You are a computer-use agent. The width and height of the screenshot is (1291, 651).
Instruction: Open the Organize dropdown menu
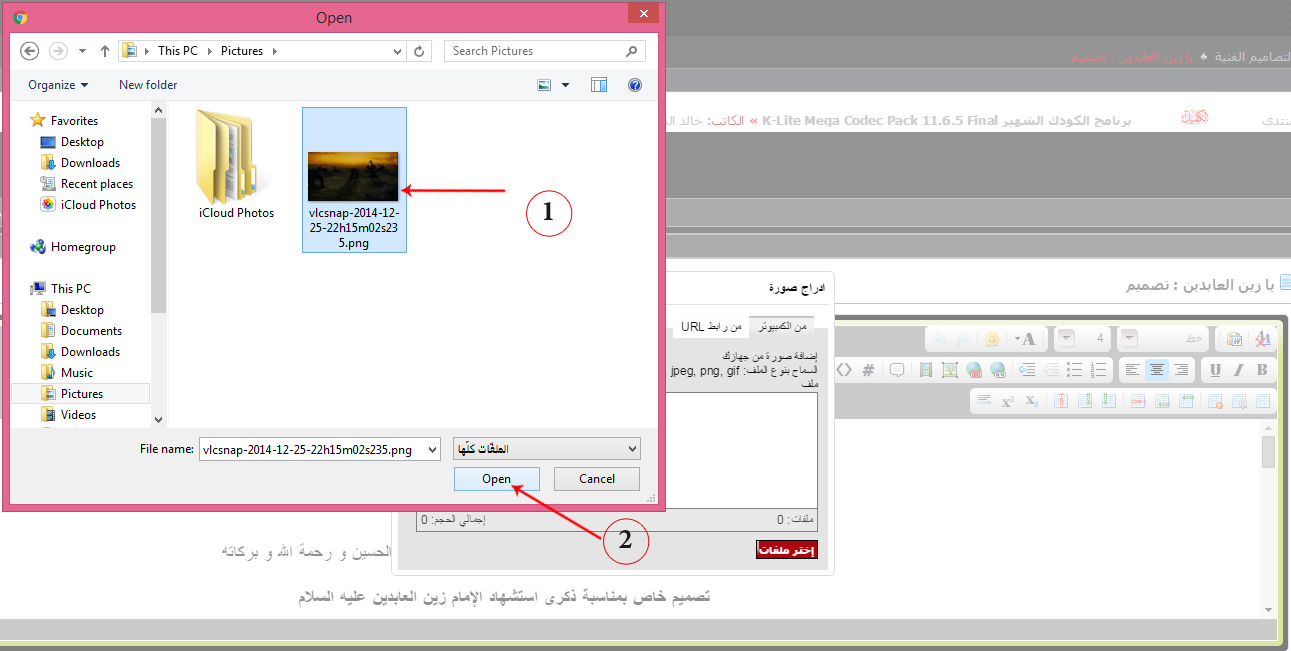tap(58, 85)
